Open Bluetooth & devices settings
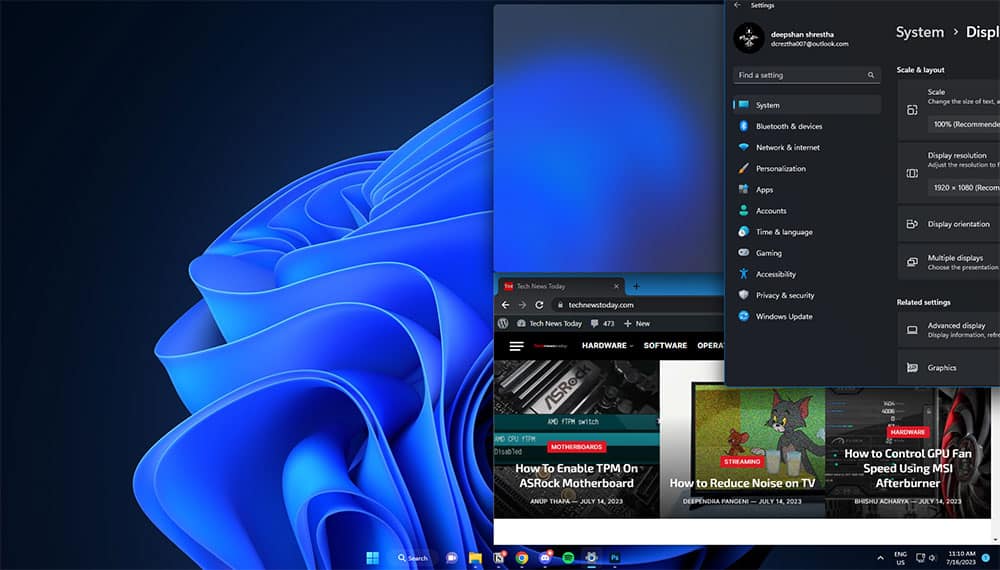The image size is (1000, 570). 807,126
